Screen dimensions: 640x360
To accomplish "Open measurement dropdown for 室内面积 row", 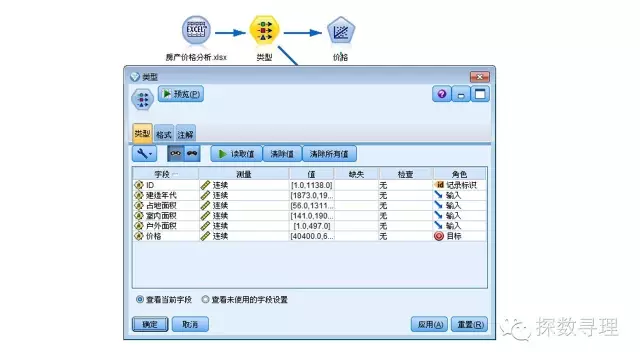I will (x=244, y=216).
